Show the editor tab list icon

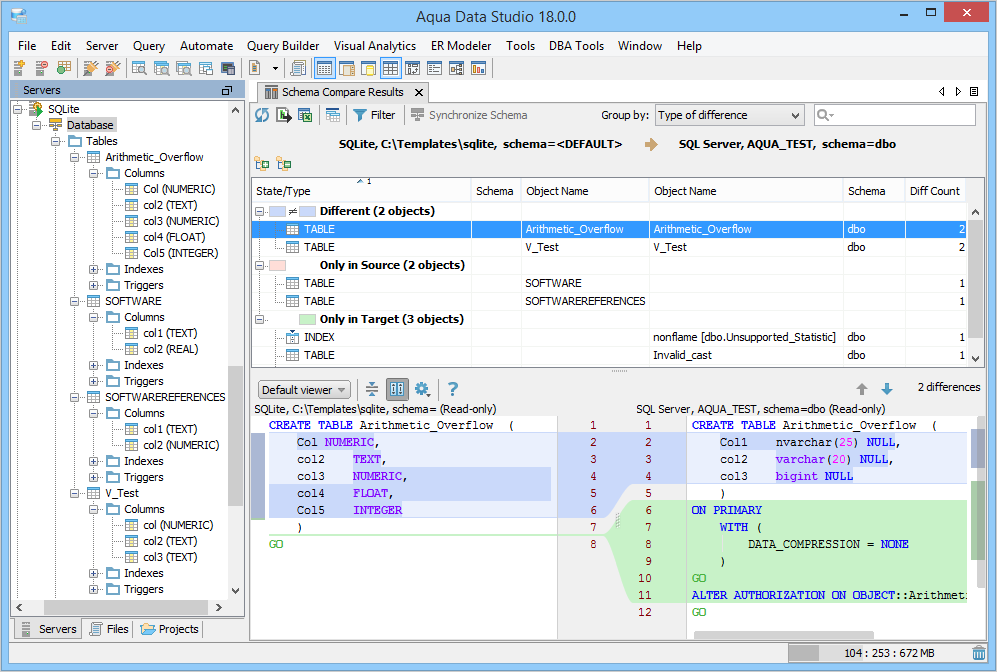tap(973, 92)
